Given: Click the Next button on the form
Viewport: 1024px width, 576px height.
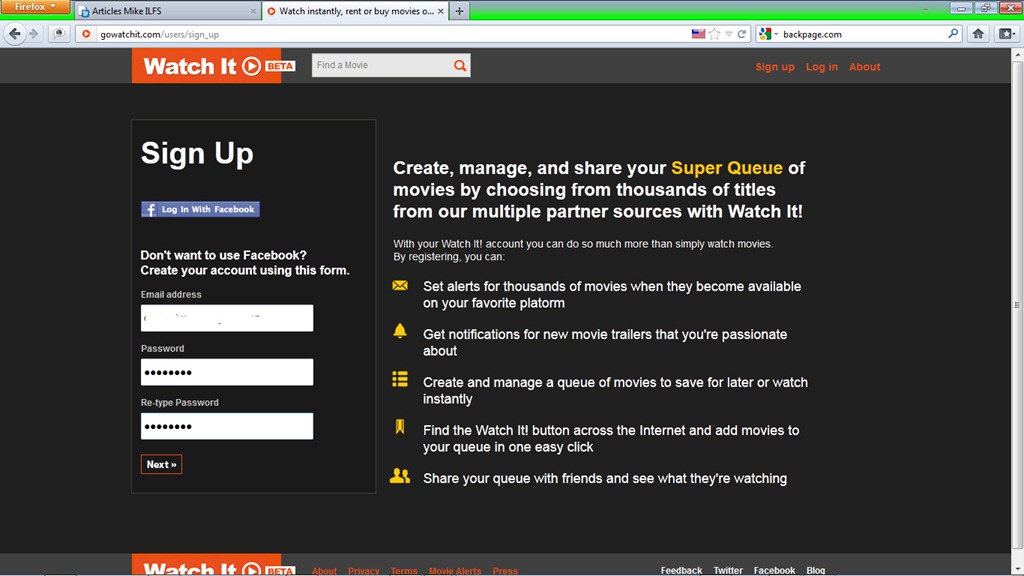Looking at the screenshot, I should point(161,464).
